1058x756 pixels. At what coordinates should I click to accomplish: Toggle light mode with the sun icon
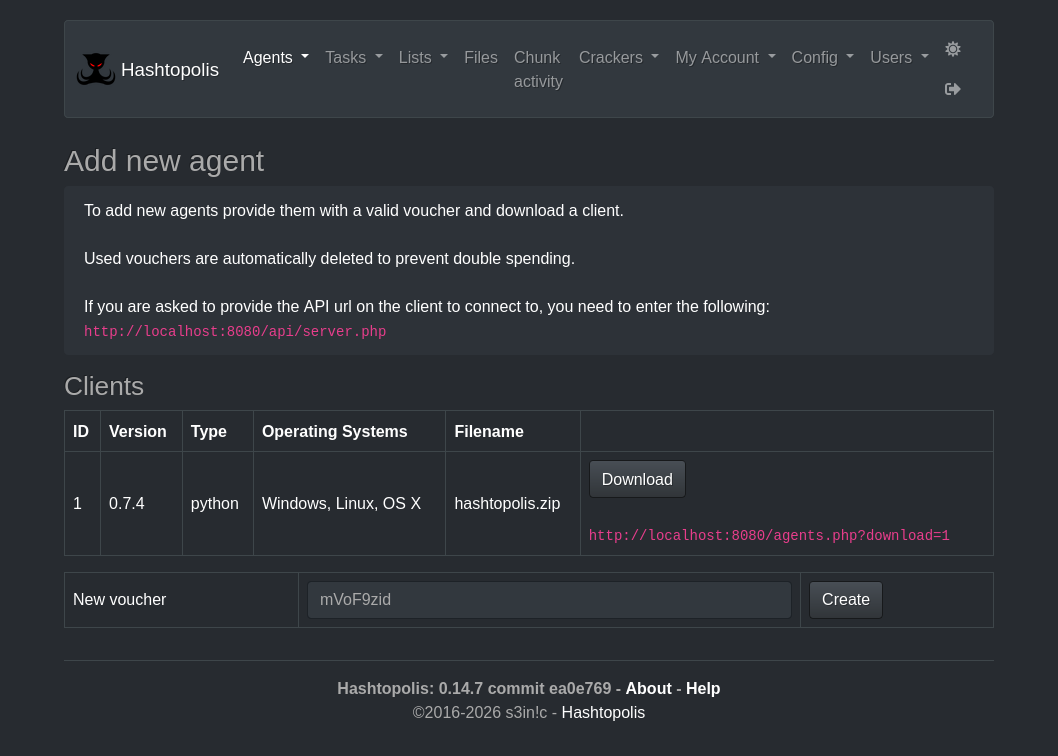coord(952,49)
